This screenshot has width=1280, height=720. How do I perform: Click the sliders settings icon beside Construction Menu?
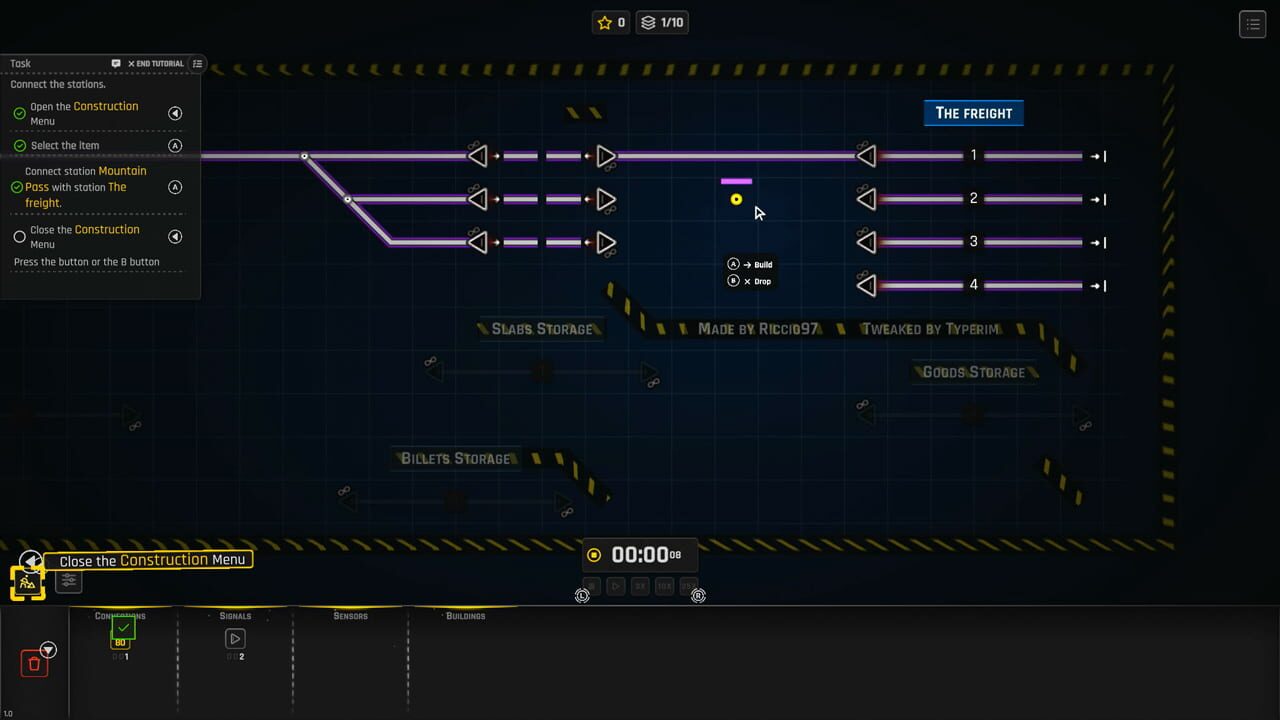68,581
